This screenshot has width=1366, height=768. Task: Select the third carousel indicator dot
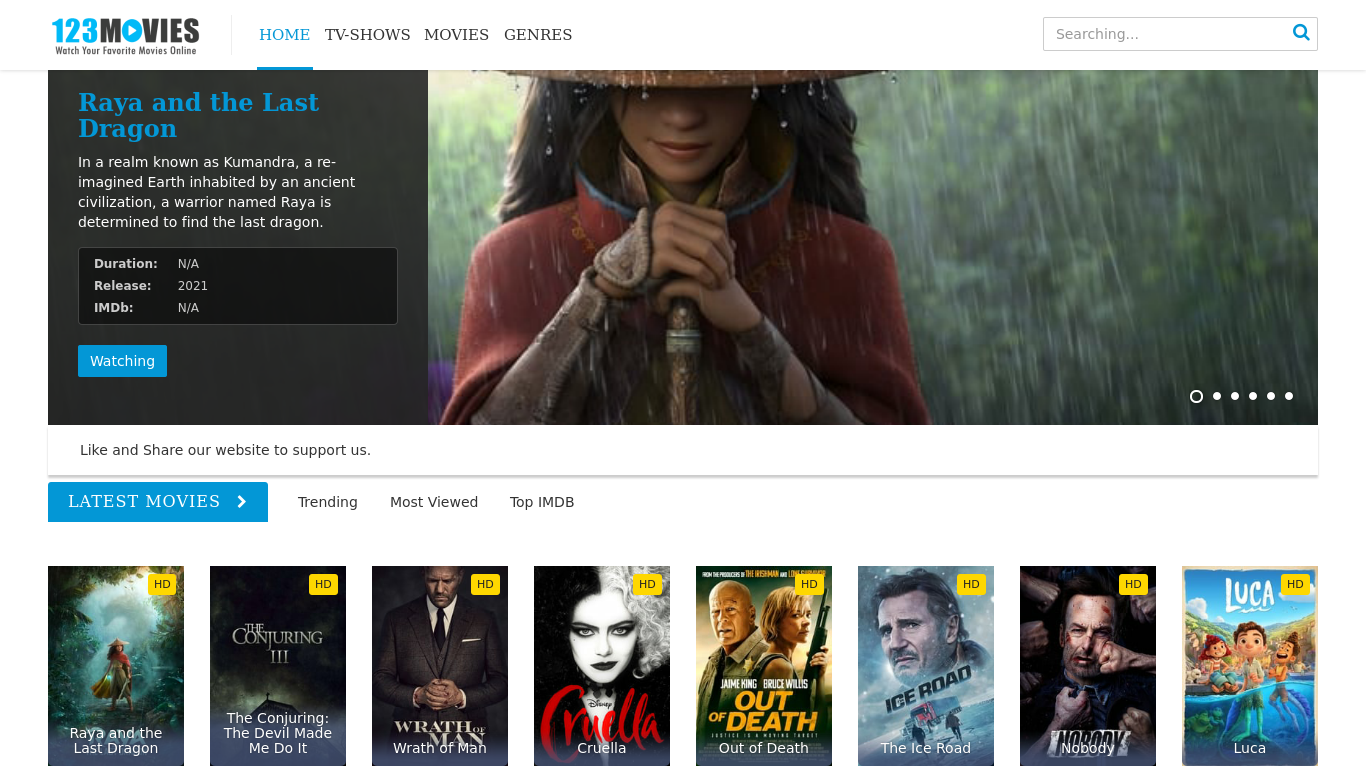[x=1234, y=396]
